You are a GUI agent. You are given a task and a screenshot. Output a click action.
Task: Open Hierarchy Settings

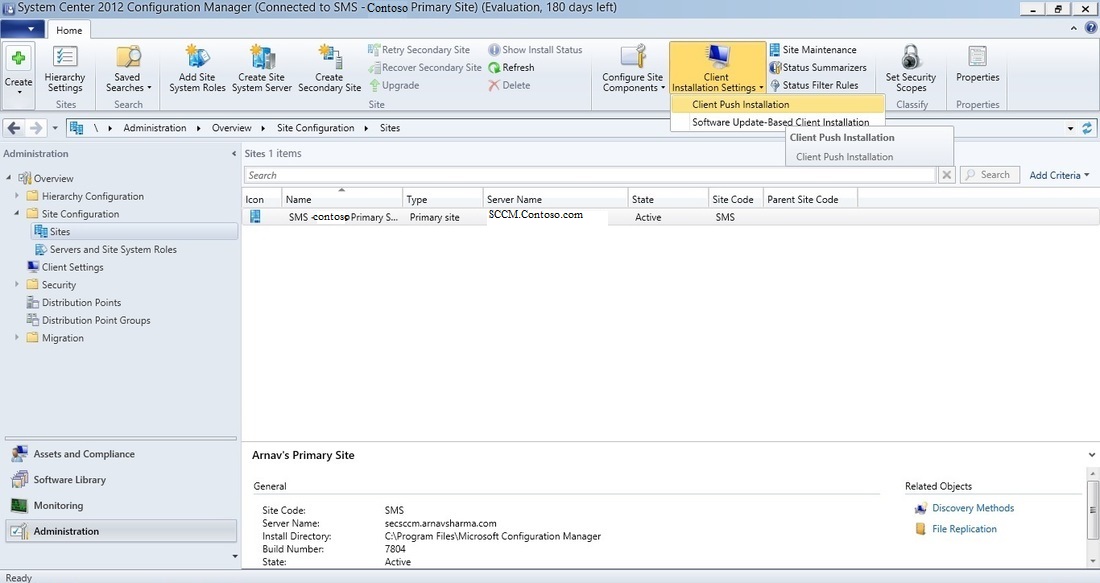(x=65, y=67)
